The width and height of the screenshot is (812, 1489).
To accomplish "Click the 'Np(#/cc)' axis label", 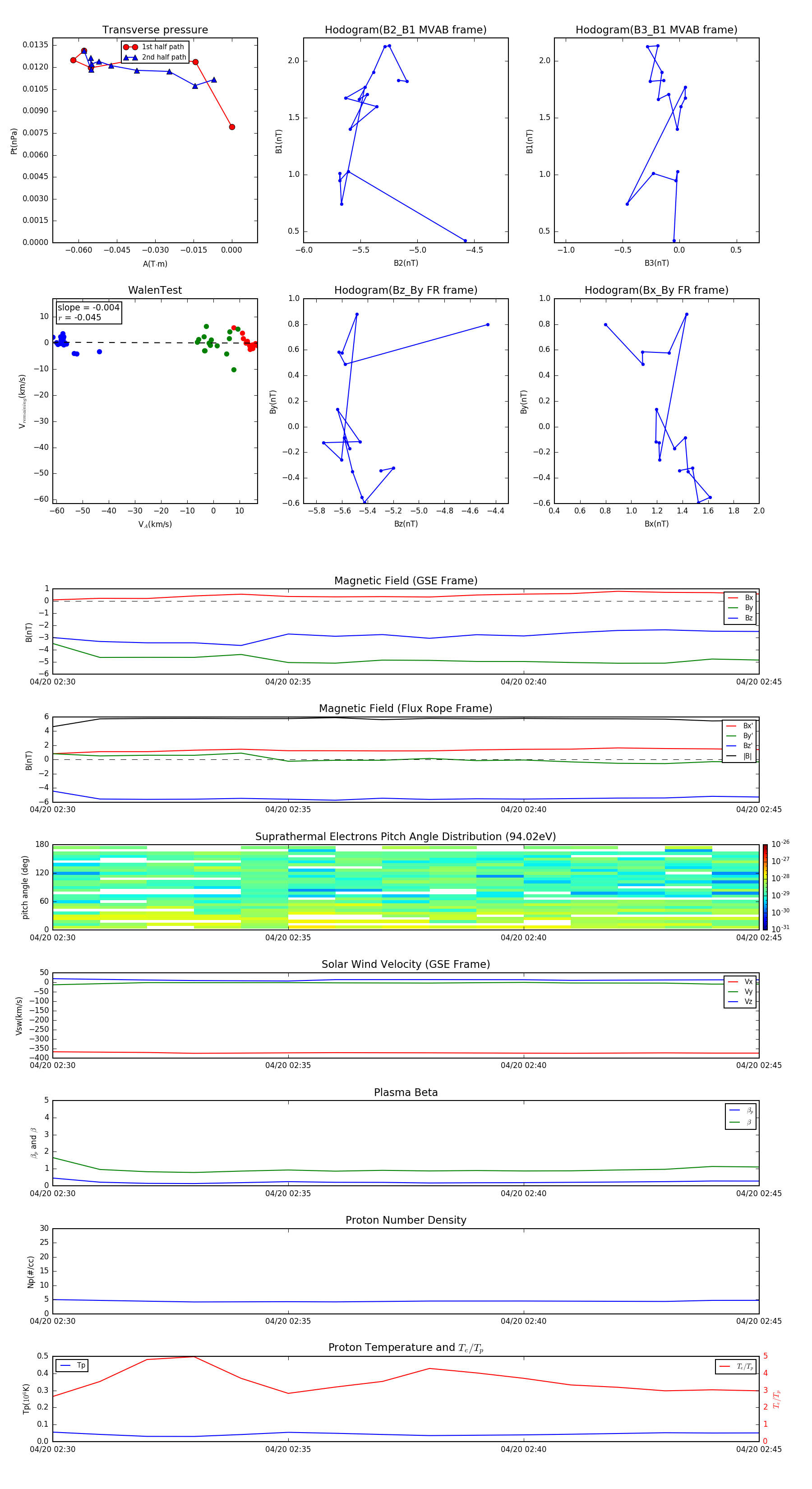I will 31,1271.
